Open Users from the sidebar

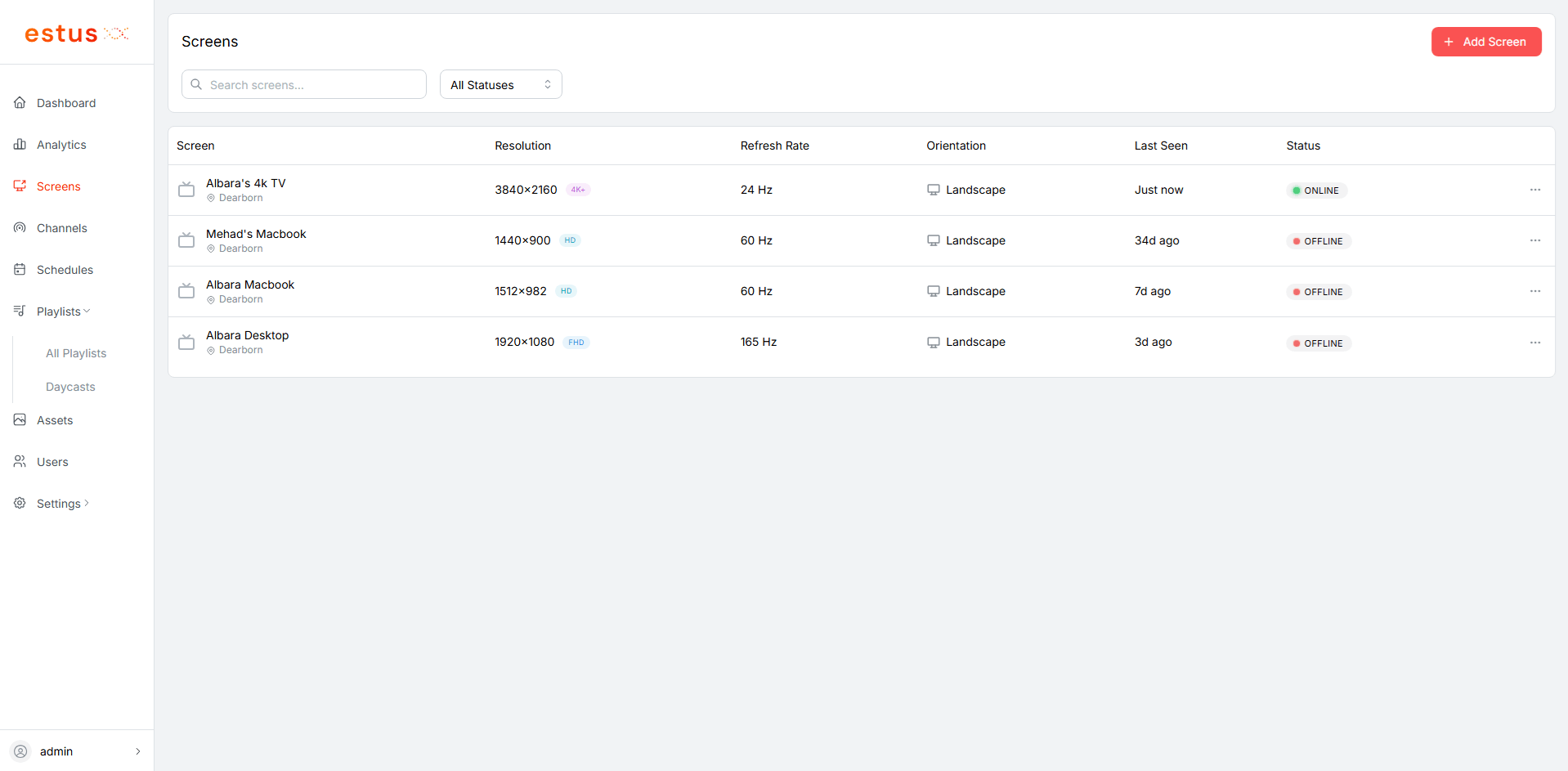click(52, 462)
